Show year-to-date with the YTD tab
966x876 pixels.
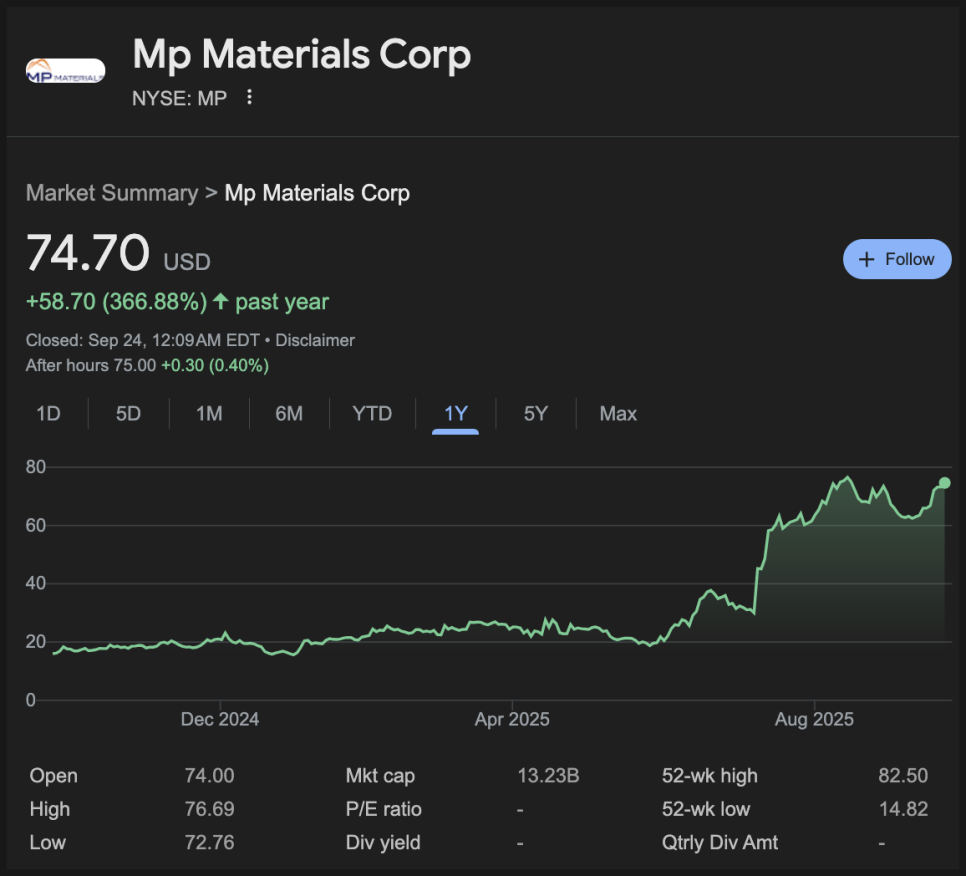tap(372, 413)
